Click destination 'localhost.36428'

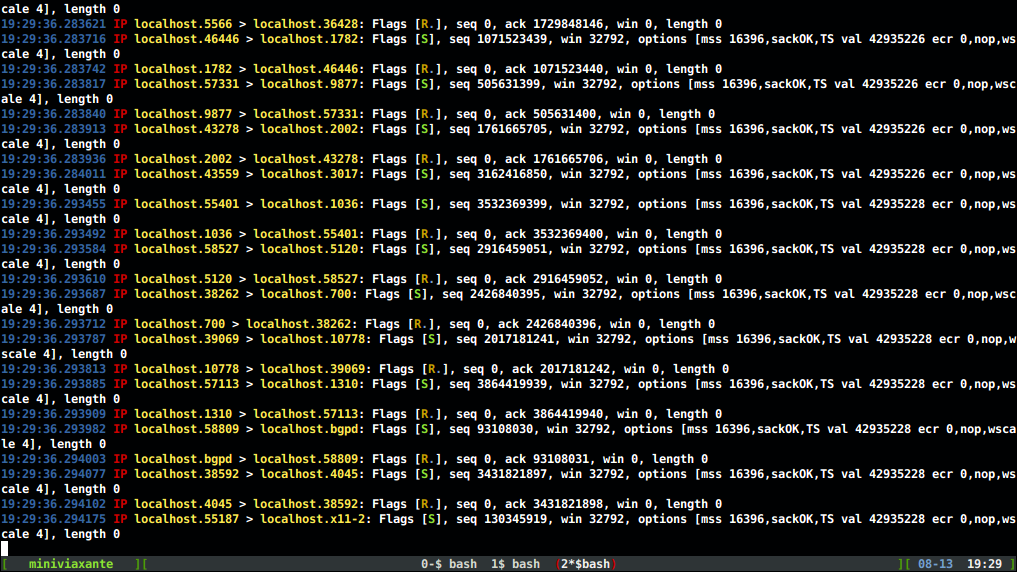pyautogui.click(x=305, y=24)
